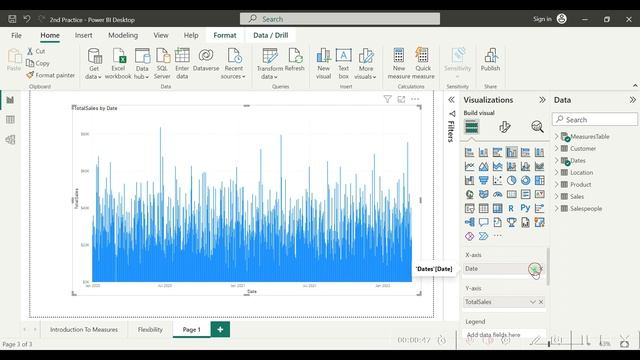Switch to Report view in left sidebar
This screenshot has height=360, width=640.
coord(10,100)
